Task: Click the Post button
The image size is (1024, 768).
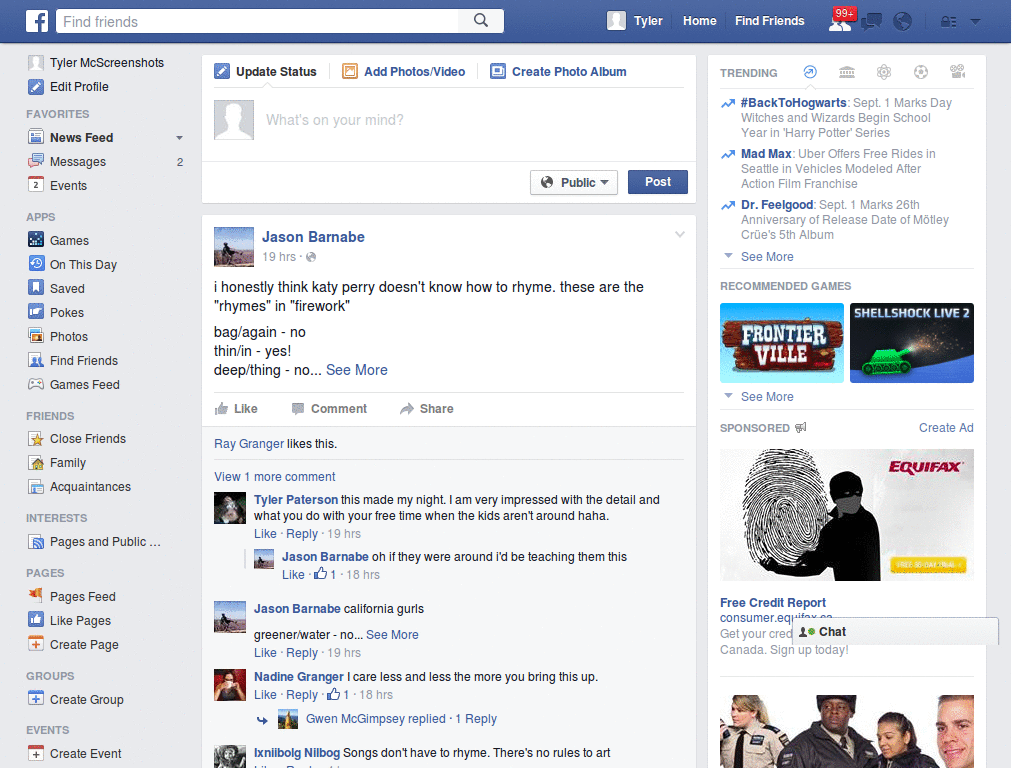Action: pyautogui.click(x=658, y=182)
